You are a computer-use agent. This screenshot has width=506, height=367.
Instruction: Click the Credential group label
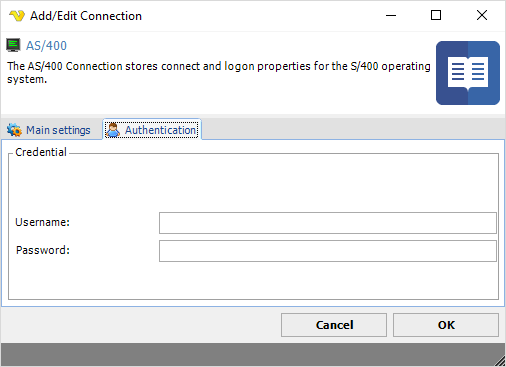(x=41, y=152)
